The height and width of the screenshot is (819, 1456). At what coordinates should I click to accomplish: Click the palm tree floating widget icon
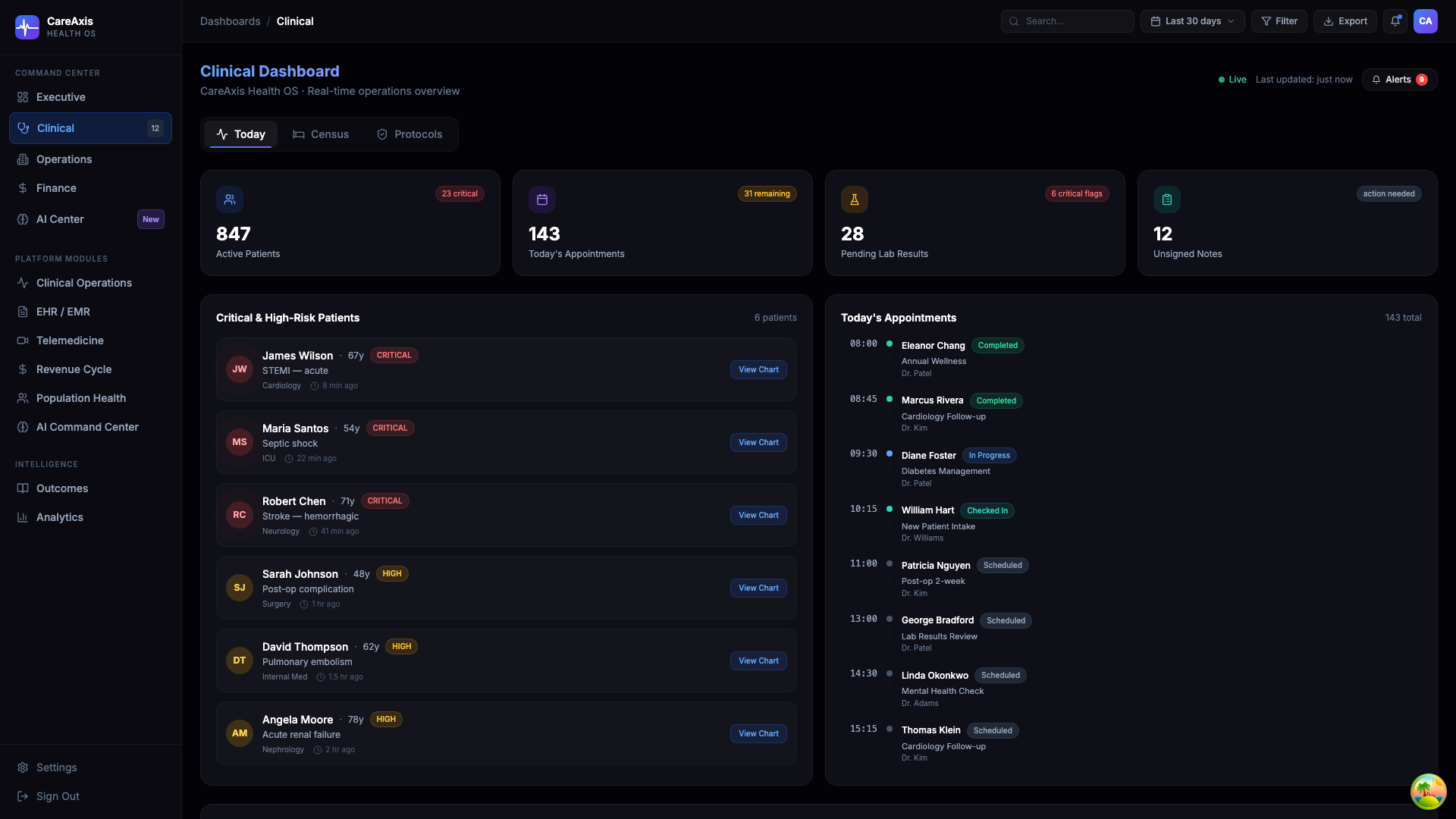coord(1428,791)
